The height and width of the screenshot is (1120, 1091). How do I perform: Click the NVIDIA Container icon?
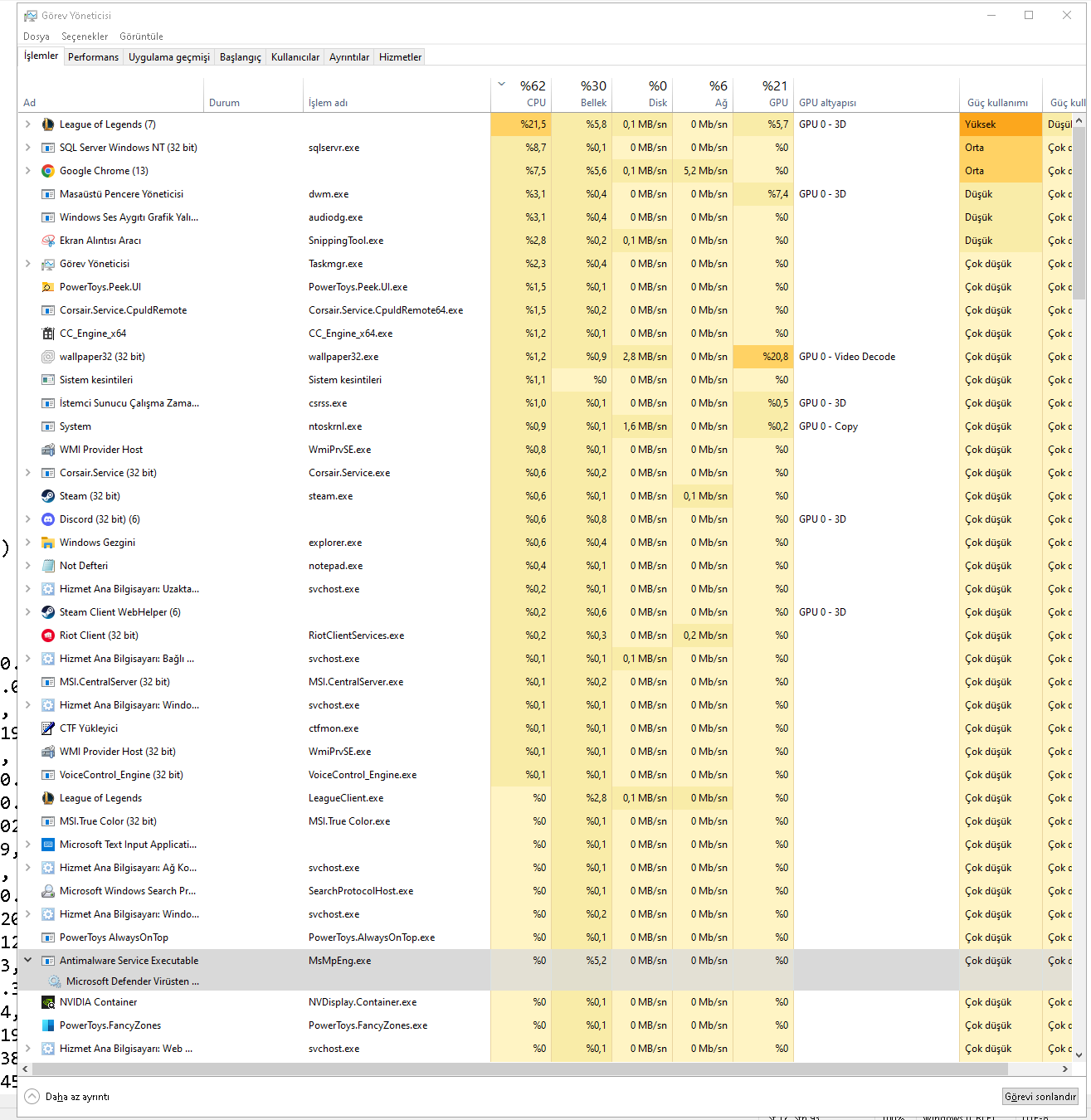click(48, 1002)
